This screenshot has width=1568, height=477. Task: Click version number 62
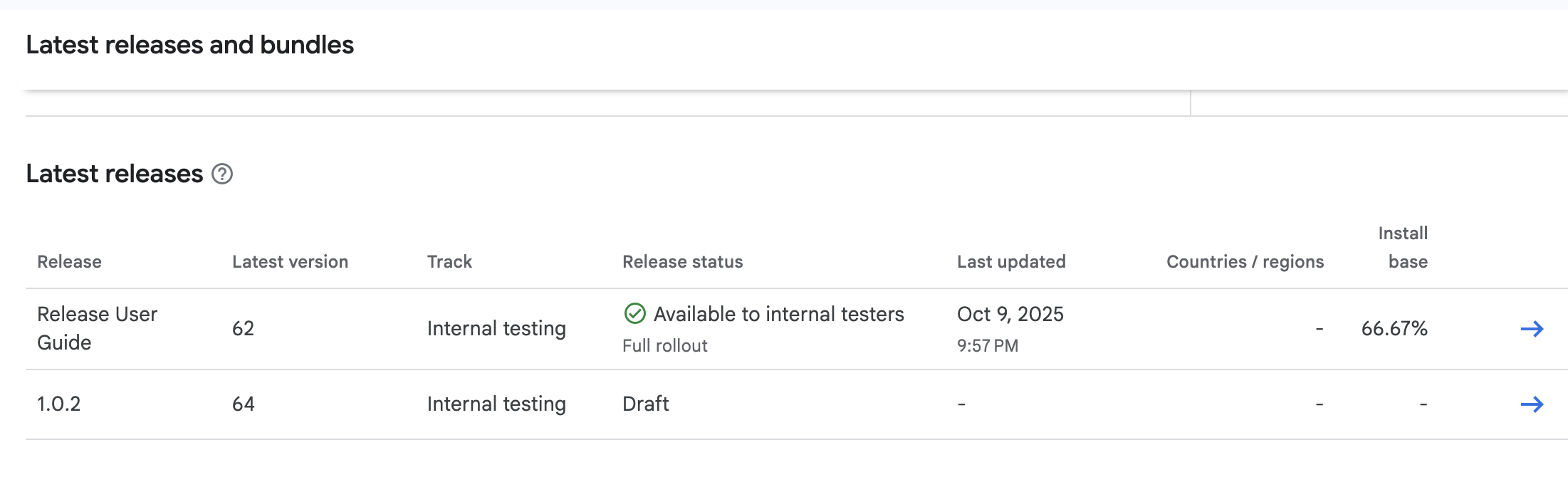[243, 329]
